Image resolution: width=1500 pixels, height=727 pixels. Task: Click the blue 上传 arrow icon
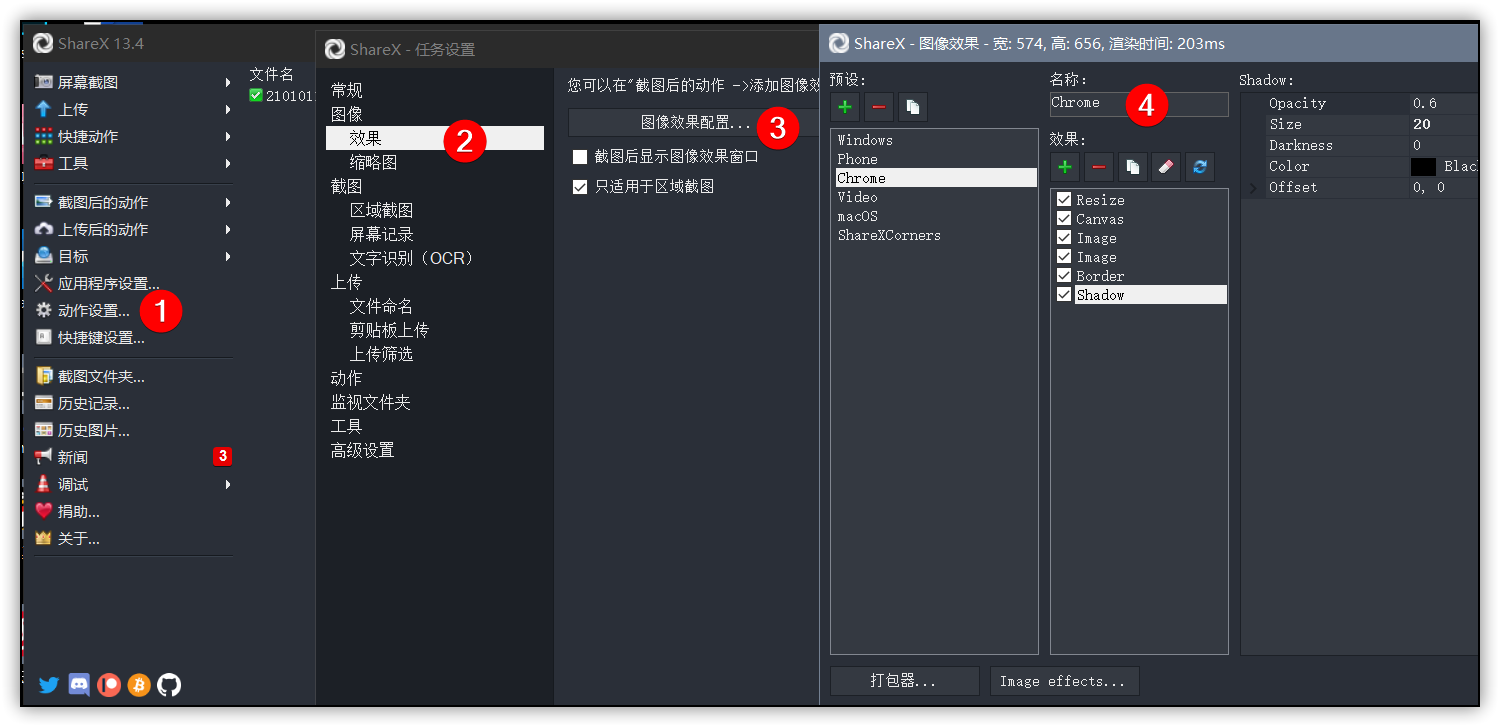(x=44, y=109)
